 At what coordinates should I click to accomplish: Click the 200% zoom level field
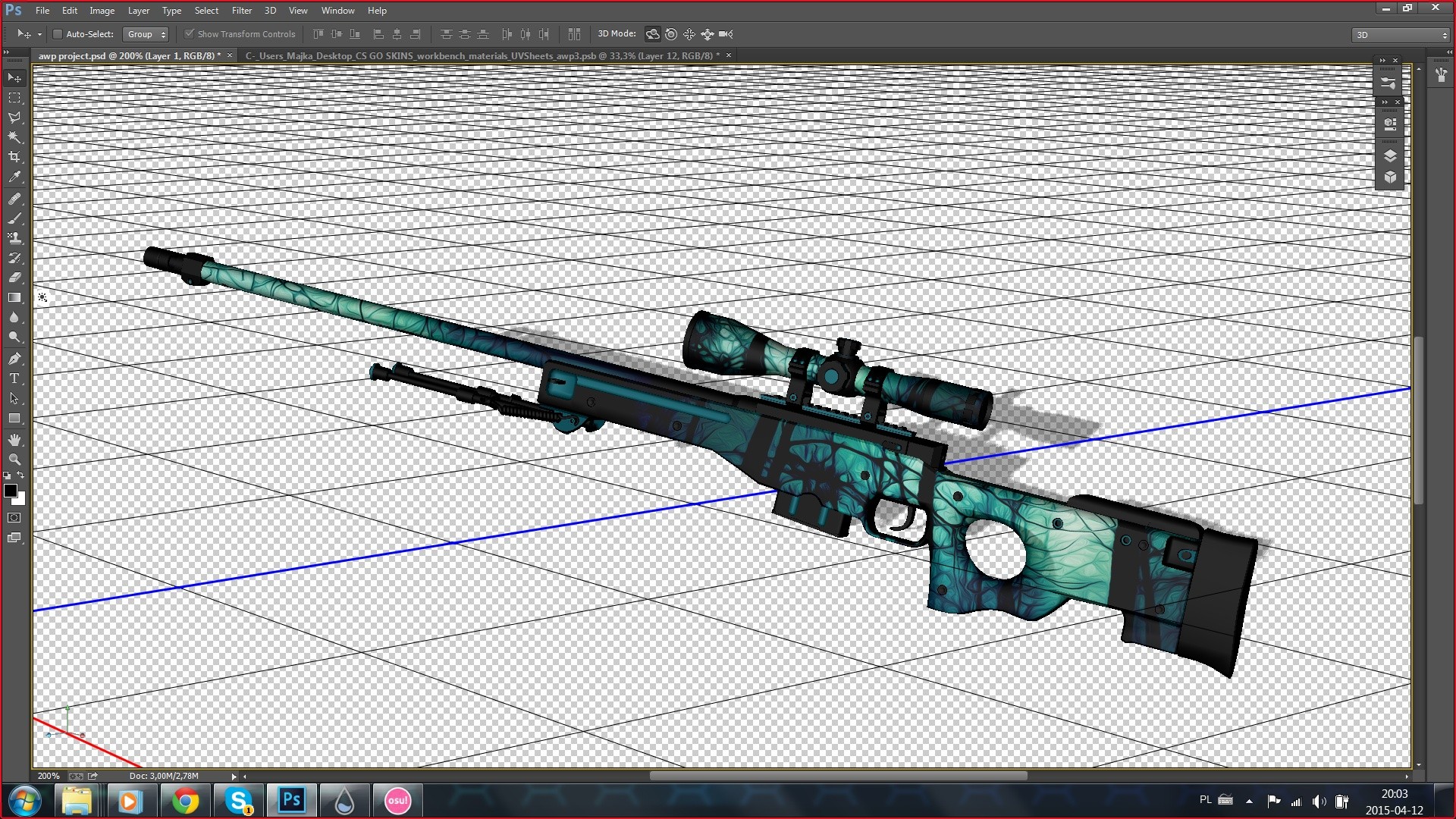(x=49, y=776)
